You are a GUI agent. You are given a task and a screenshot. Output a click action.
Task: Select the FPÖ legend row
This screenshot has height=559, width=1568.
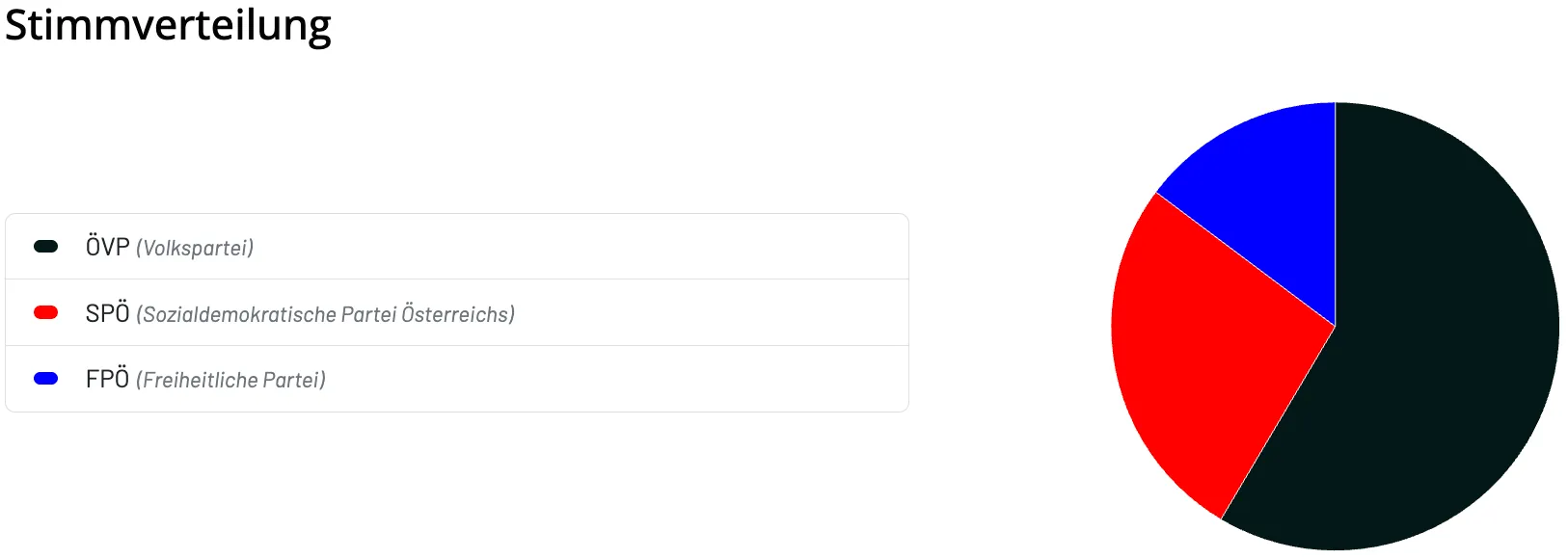pyautogui.click(x=457, y=379)
